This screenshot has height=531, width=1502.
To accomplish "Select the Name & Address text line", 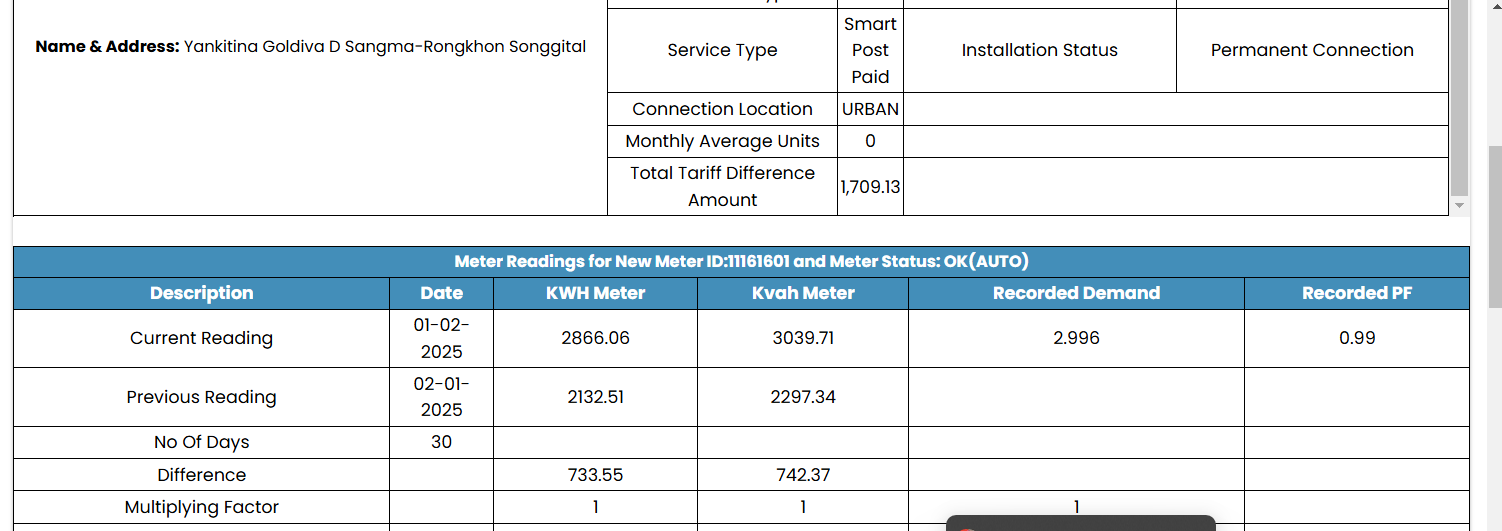I will (x=310, y=46).
